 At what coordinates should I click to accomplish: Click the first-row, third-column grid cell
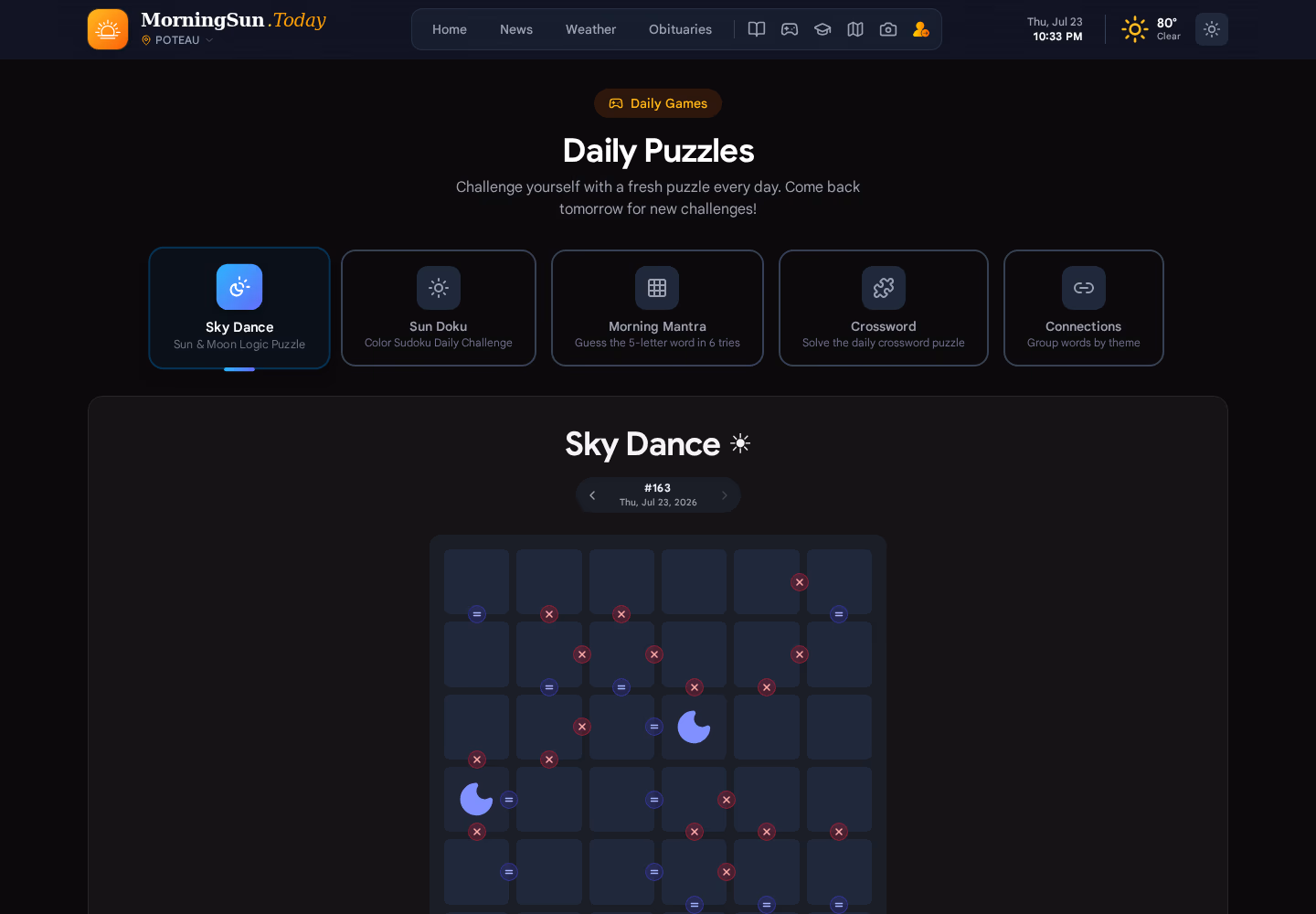(621, 581)
